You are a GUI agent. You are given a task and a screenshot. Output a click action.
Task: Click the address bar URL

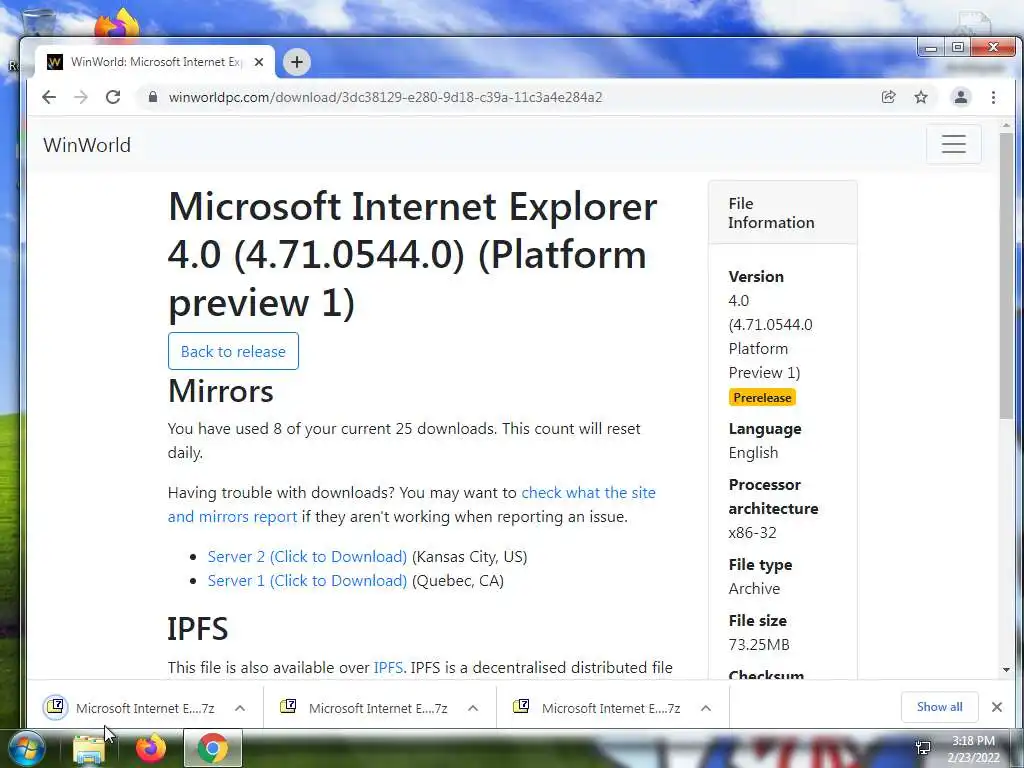click(x=385, y=97)
